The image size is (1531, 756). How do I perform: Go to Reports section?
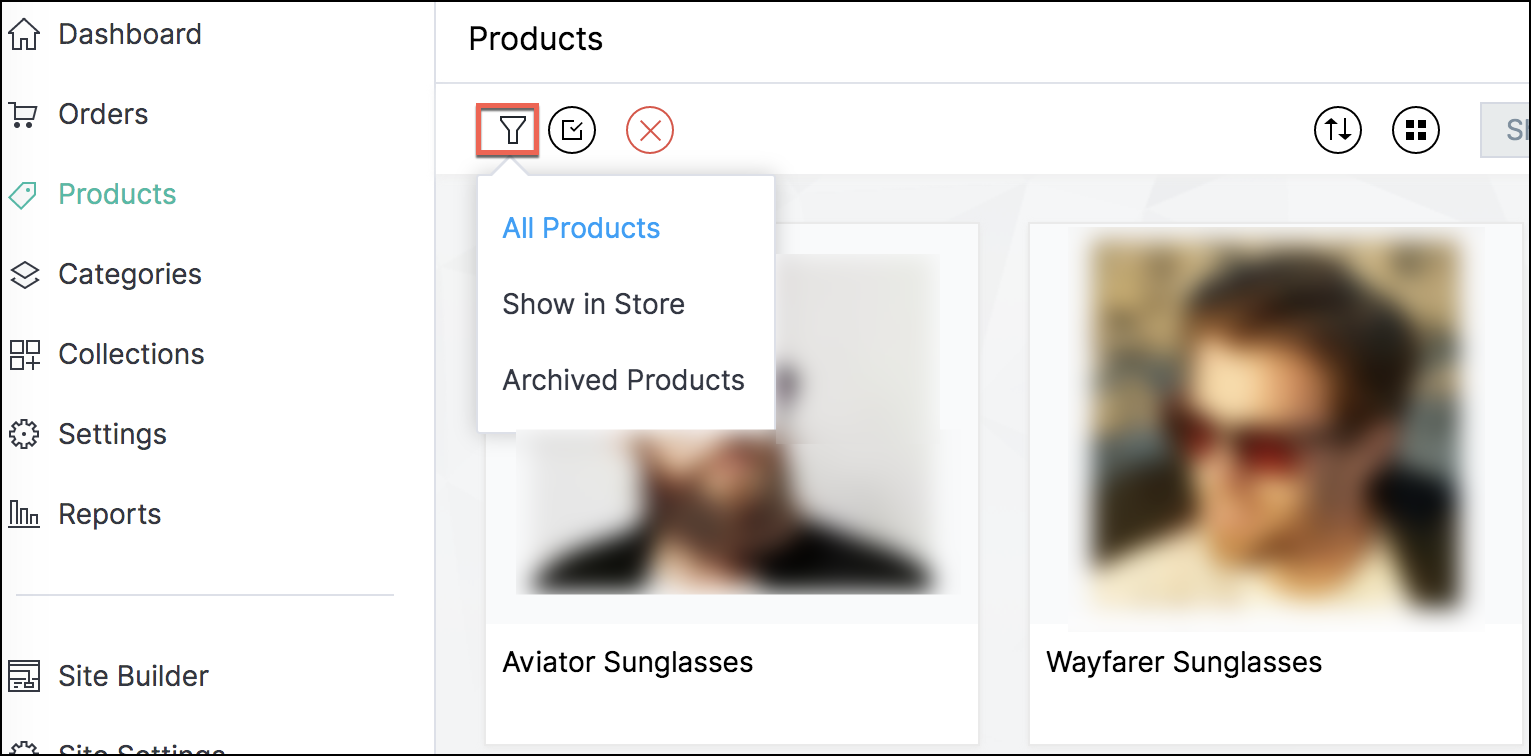(109, 514)
